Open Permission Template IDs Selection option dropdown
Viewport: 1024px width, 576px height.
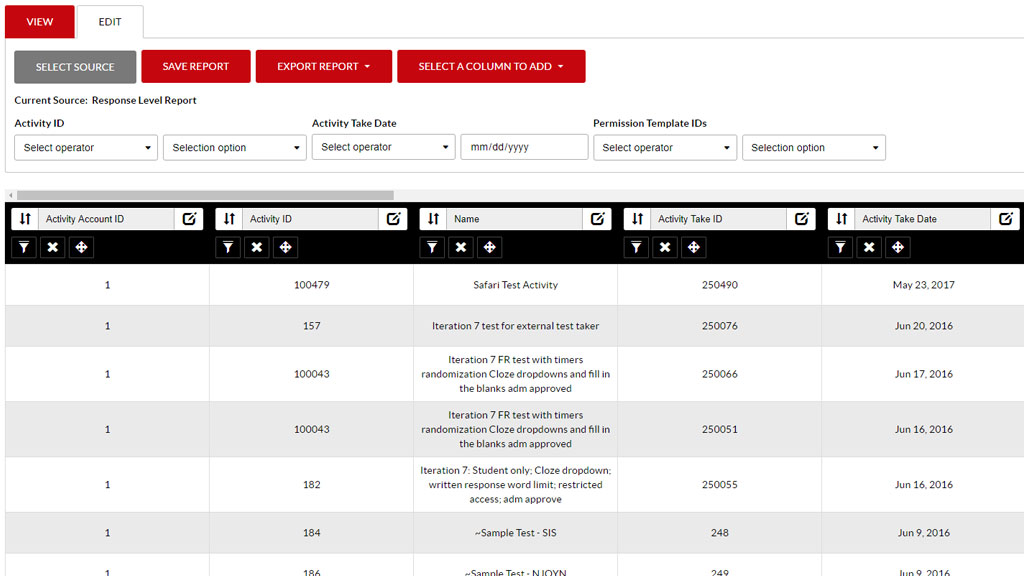(814, 148)
